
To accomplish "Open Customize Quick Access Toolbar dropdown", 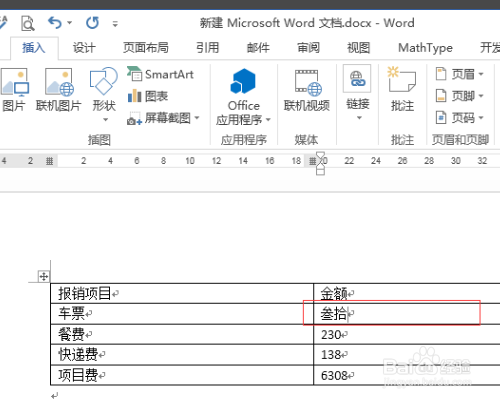I will [x=115, y=24].
